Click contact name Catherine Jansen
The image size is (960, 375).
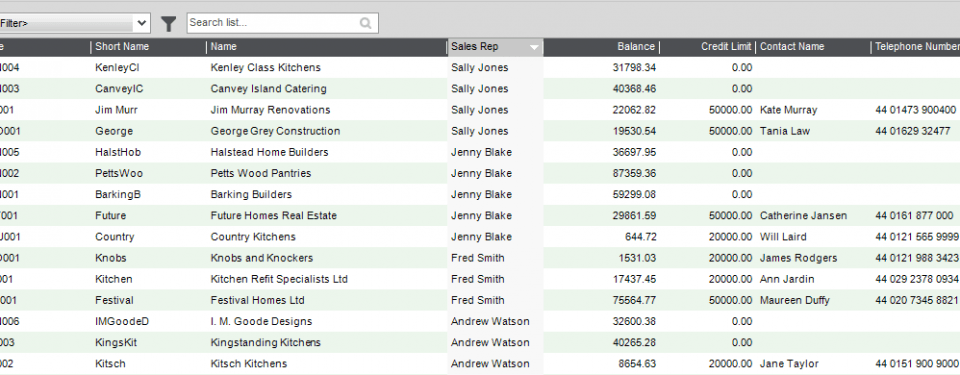click(803, 216)
